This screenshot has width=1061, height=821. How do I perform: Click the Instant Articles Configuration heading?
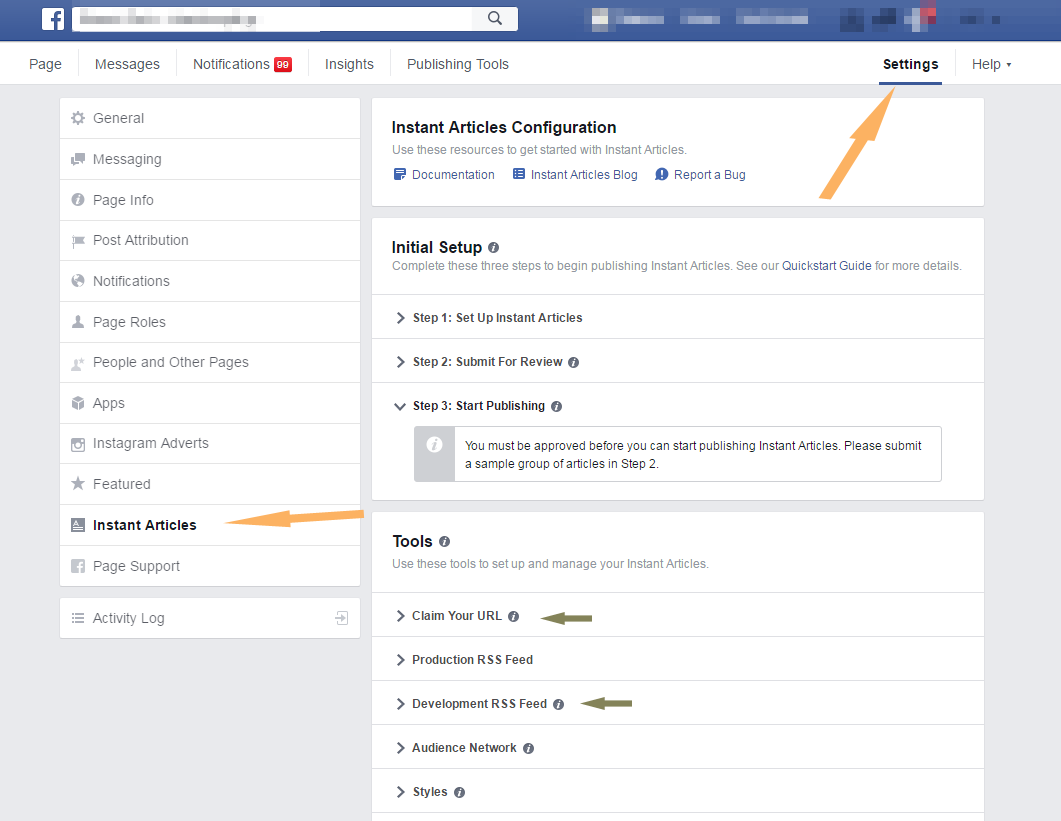(x=504, y=127)
